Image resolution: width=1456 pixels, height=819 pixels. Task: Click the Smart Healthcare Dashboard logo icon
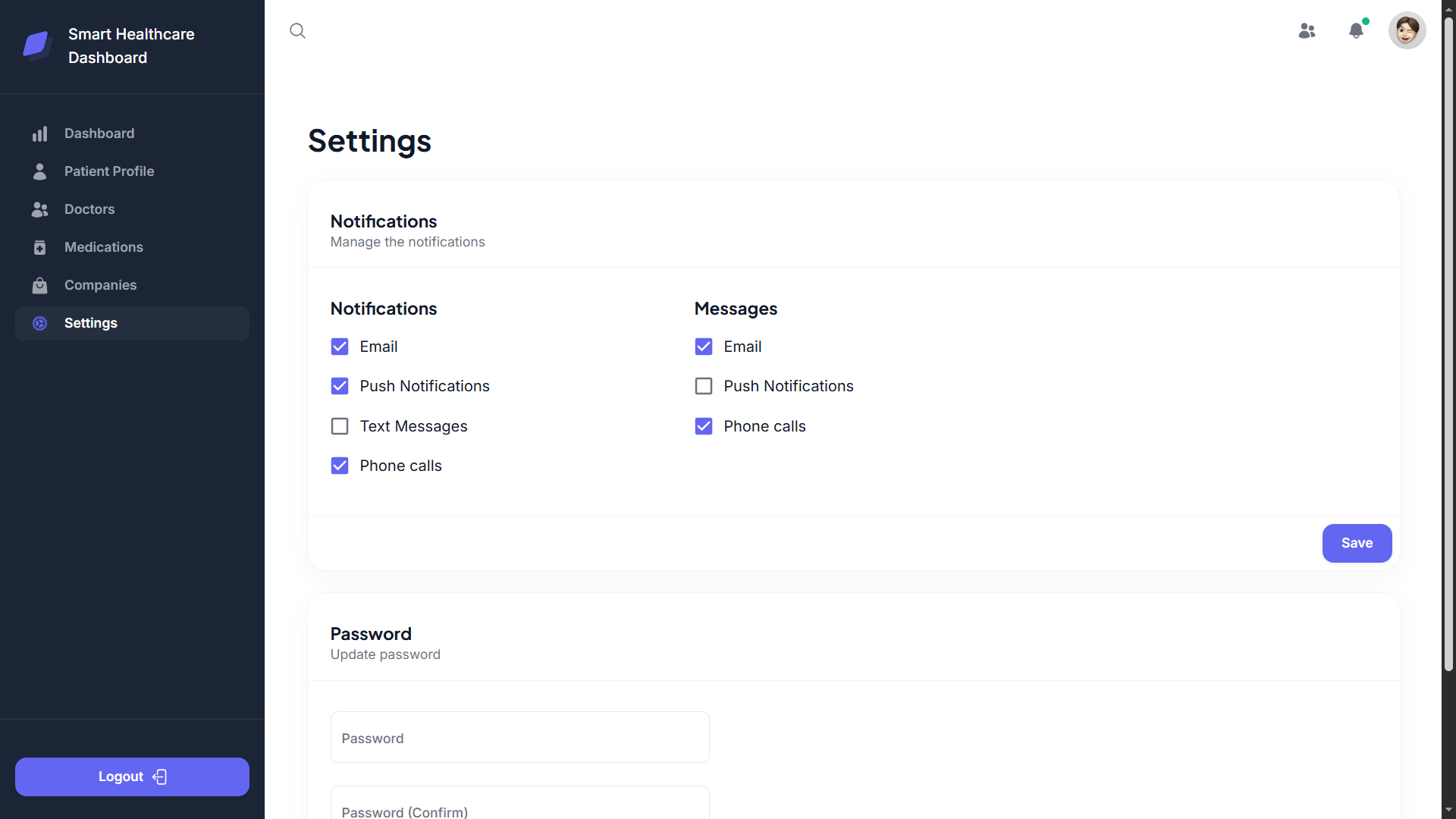(36, 45)
